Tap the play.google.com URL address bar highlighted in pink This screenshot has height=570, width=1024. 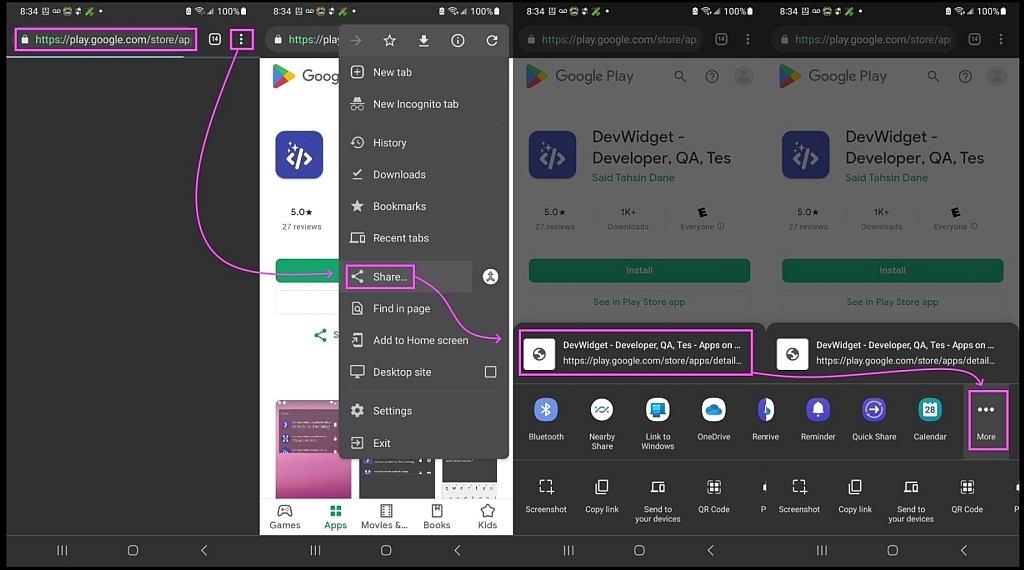pos(106,39)
